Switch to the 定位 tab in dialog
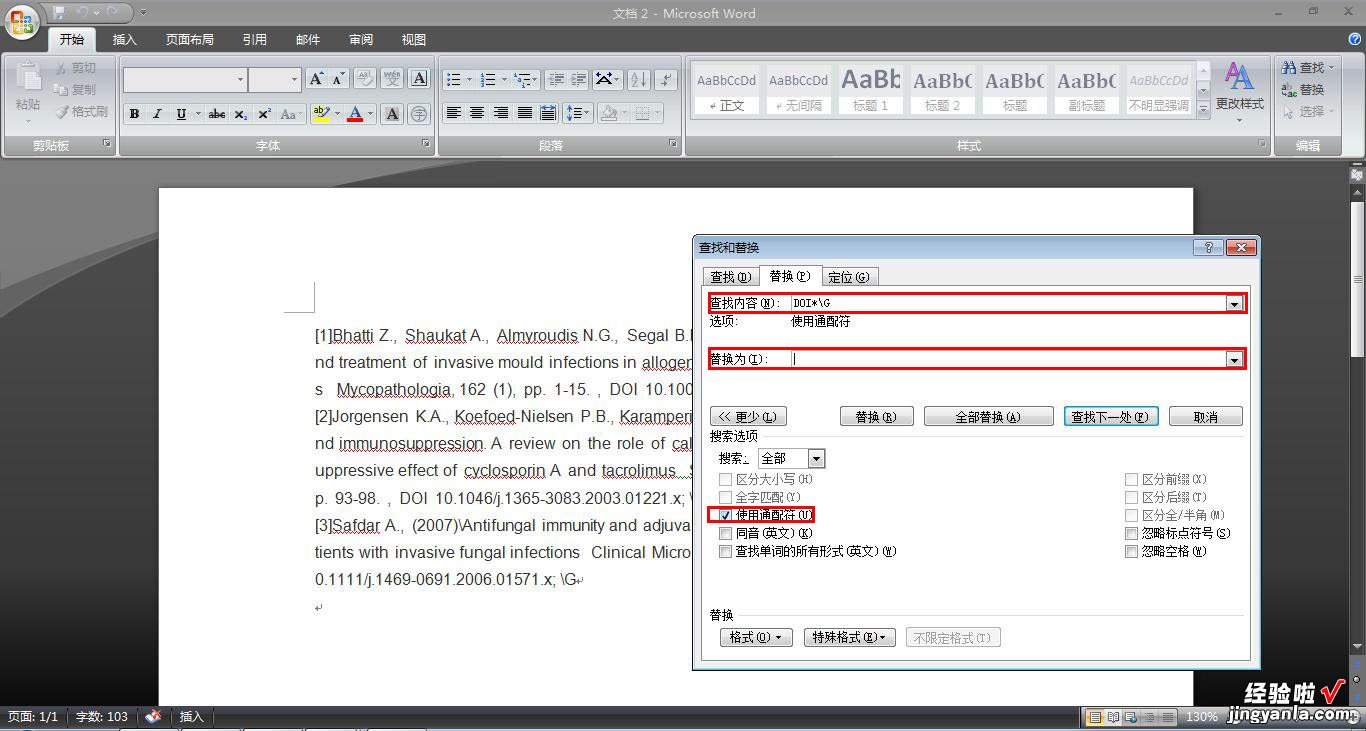This screenshot has height=731, width=1366. pyautogui.click(x=849, y=277)
